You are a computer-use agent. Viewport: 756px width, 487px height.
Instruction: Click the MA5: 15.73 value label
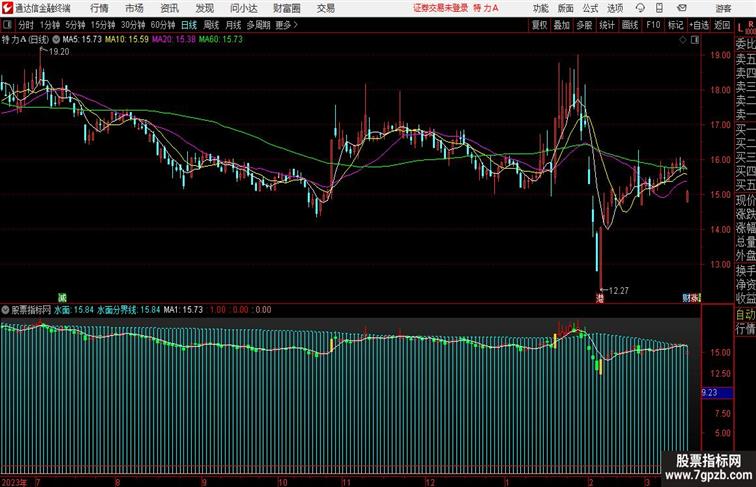(x=82, y=40)
